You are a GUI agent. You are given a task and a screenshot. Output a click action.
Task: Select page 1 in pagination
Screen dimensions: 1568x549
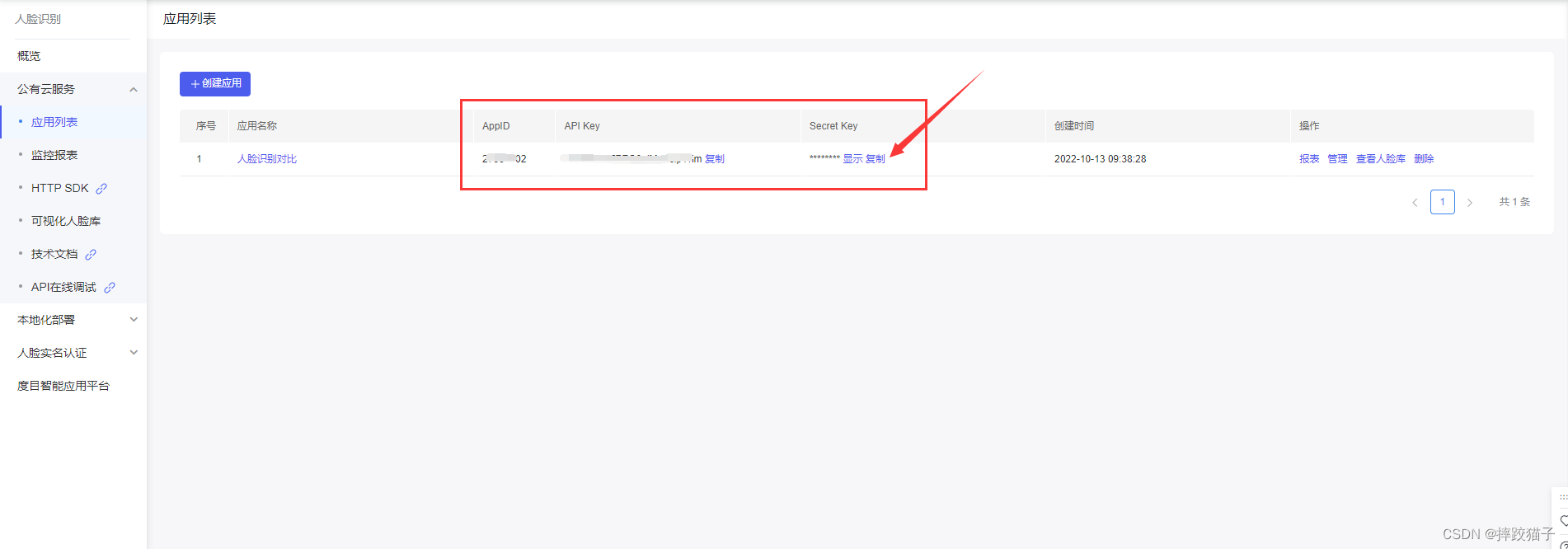click(x=1442, y=202)
